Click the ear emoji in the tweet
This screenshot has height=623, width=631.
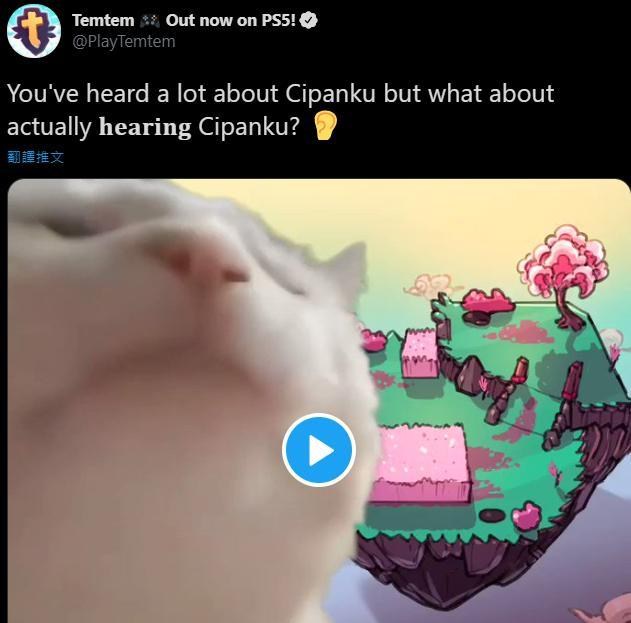[x=325, y=126]
